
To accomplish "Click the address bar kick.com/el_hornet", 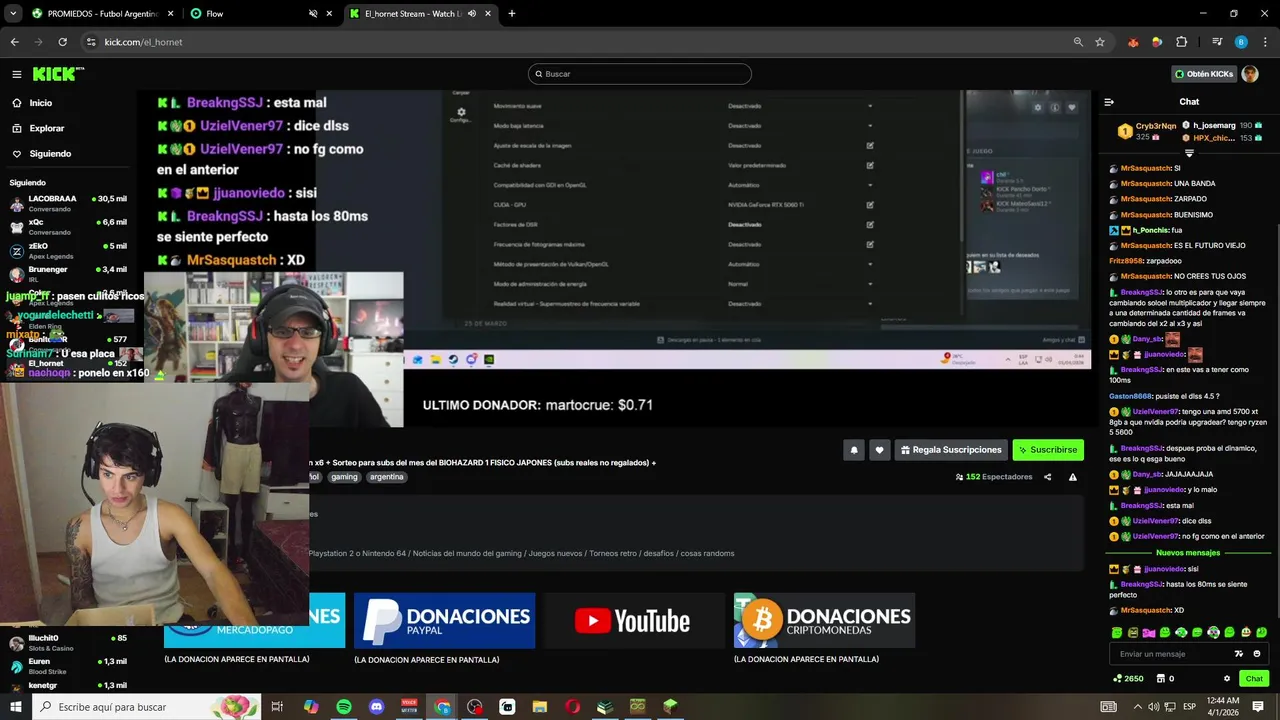I will pos(143,42).
